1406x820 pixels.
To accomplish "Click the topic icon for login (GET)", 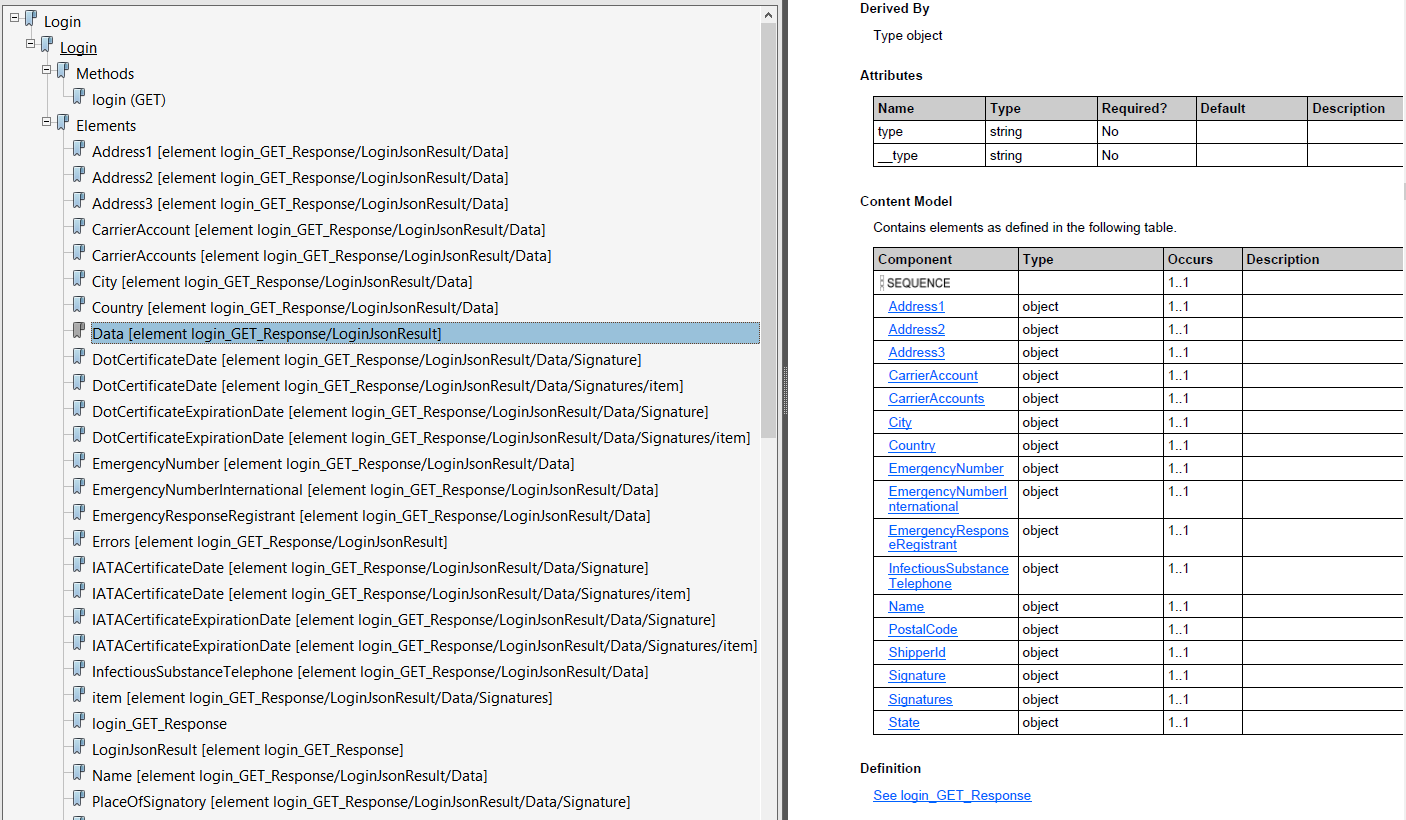I will (x=78, y=97).
